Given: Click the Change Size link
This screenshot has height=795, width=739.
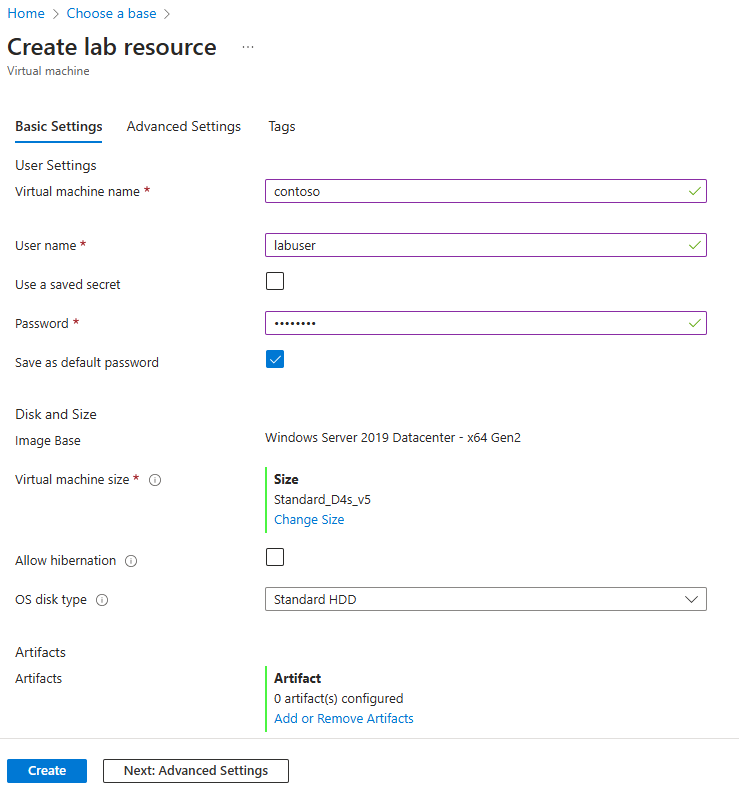Looking at the screenshot, I should pos(309,520).
